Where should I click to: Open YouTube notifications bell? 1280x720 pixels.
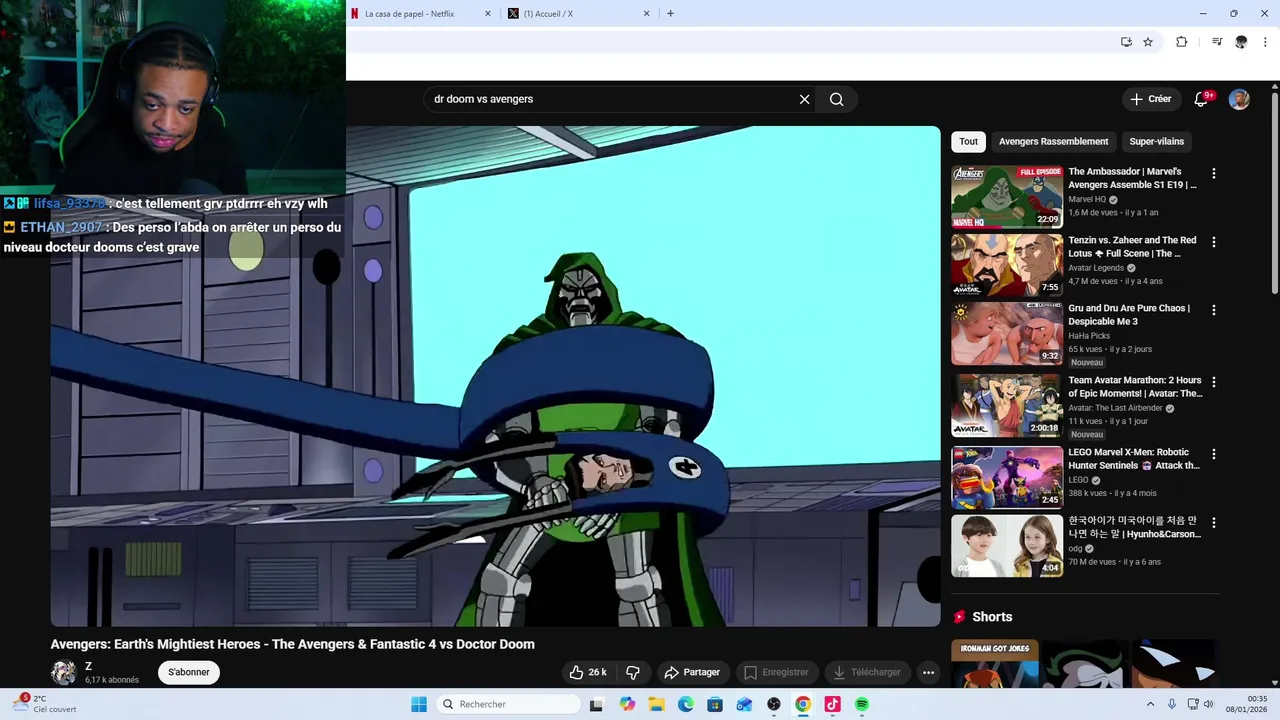pyautogui.click(x=1201, y=99)
